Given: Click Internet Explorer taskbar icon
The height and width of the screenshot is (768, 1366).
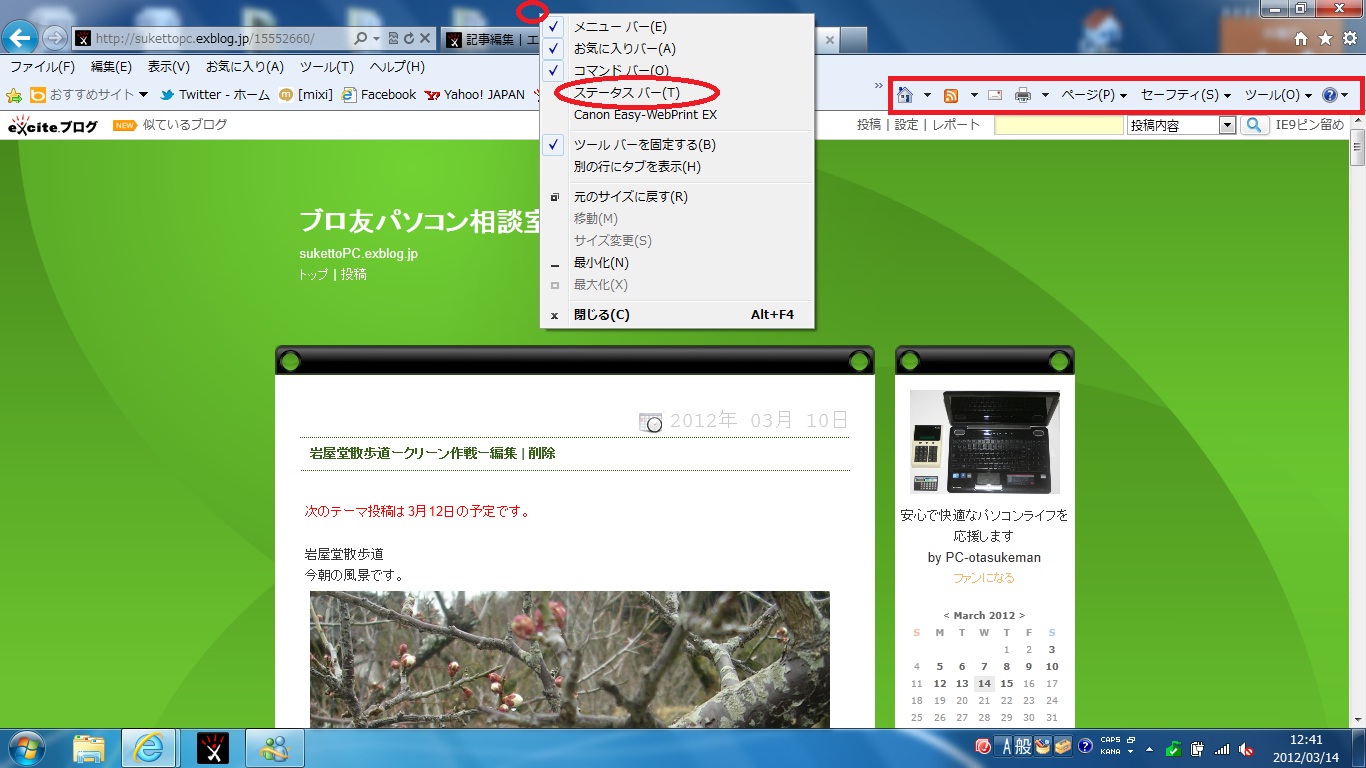Looking at the screenshot, I should tap(148, 747).
